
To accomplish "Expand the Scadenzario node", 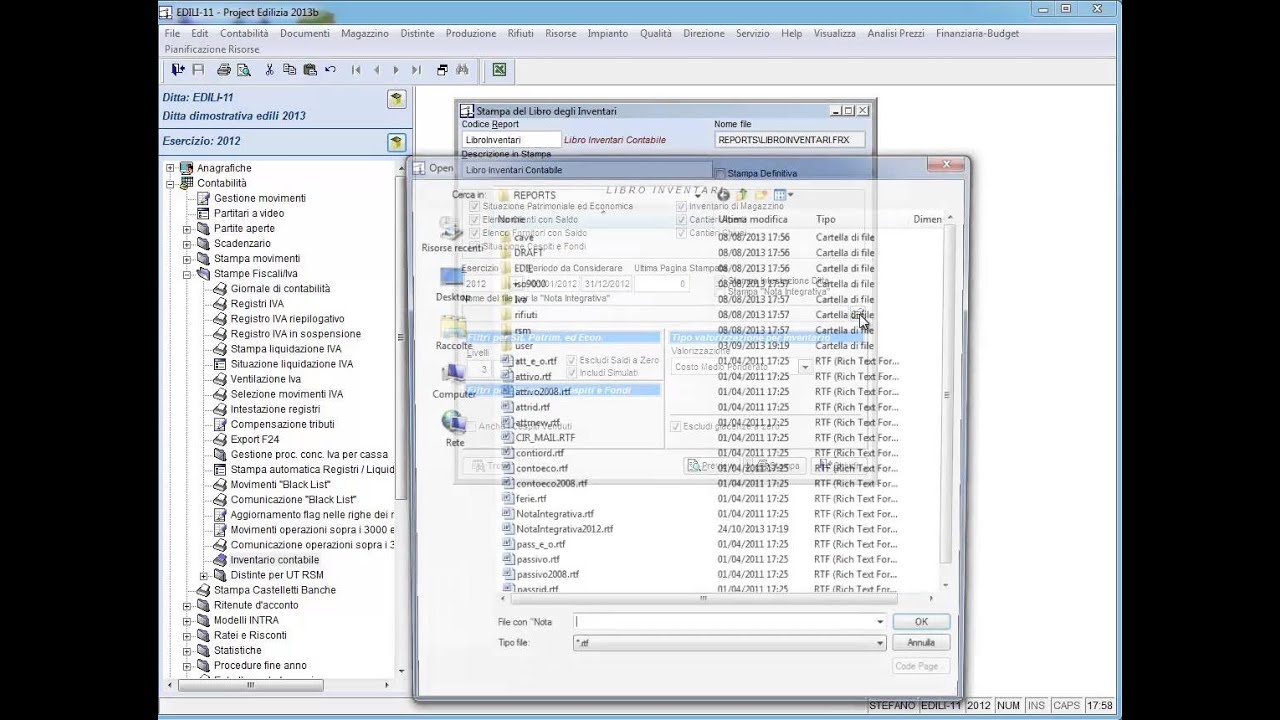I will pyautogui.click(x=187, y=244).
